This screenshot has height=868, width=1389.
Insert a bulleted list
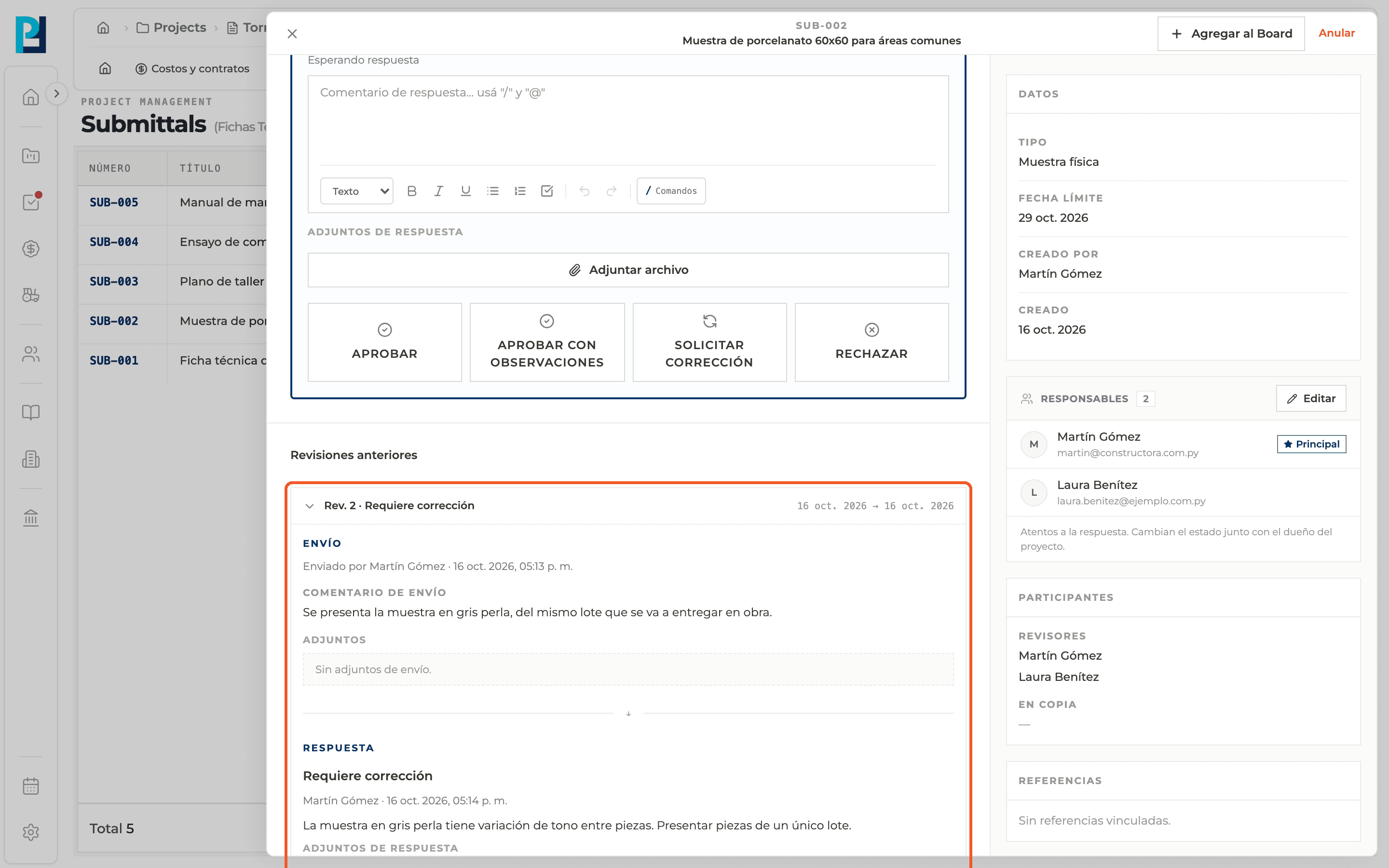(492, 191)
